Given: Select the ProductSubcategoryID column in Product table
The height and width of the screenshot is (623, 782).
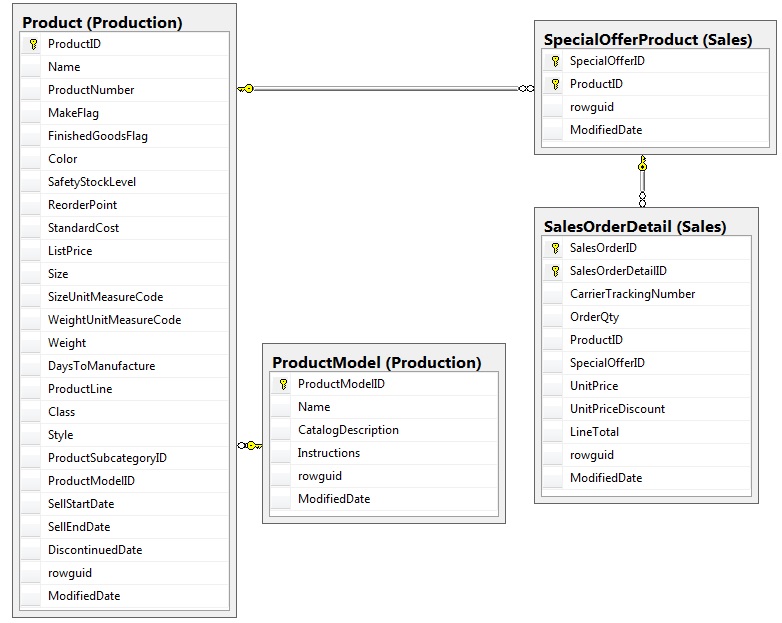Looking at the screenshot, I should (107, 458).
